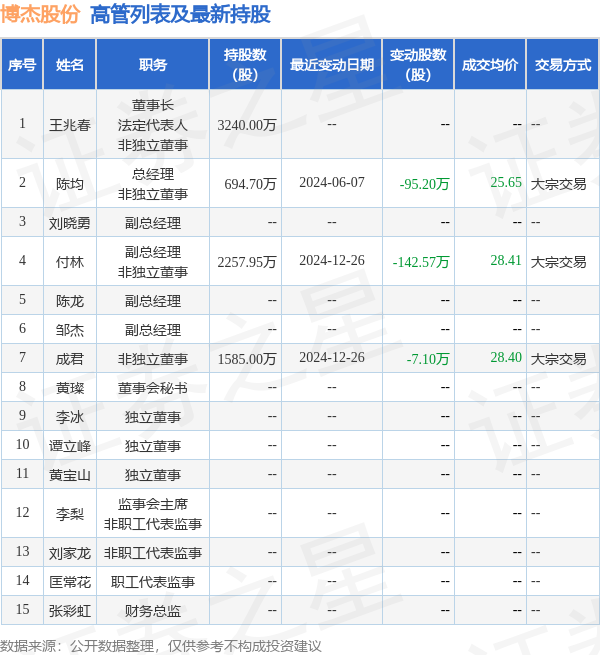Click the 变动股数(股) column header
This screenshot has width=600, height=655.
coord(418,64)
